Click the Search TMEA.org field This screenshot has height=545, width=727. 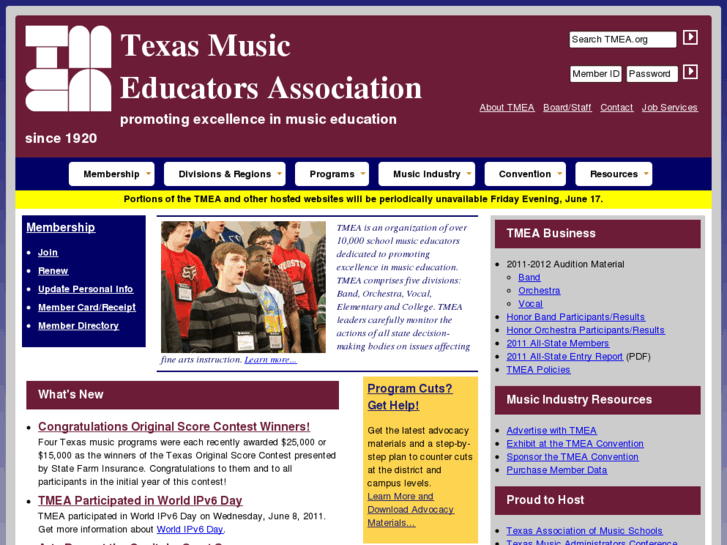pyautogui.click(x=623, y=39)
